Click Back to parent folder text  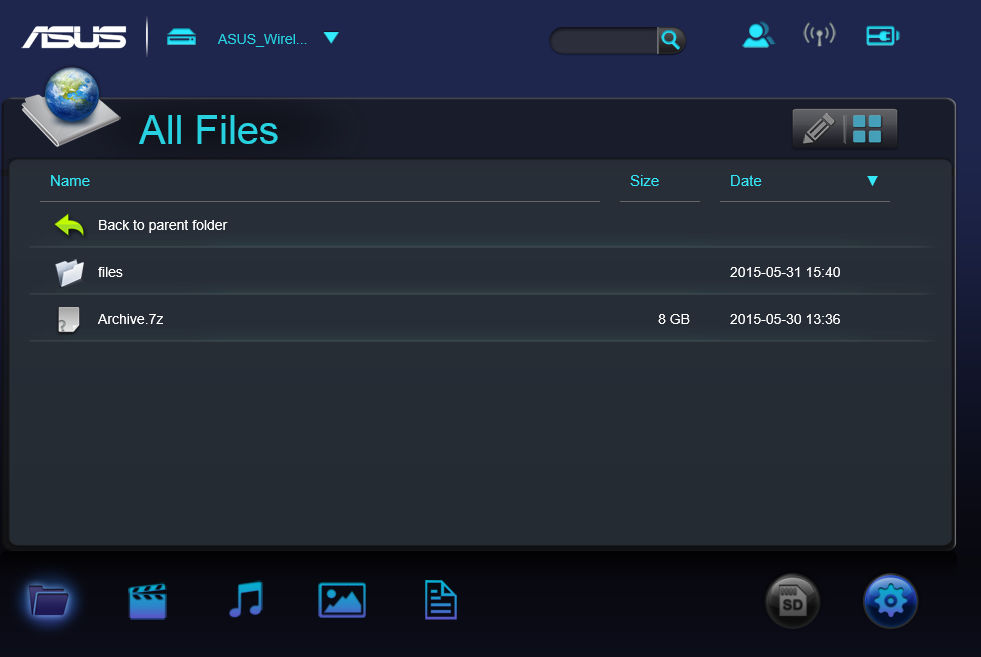click(x=163, y=225)
